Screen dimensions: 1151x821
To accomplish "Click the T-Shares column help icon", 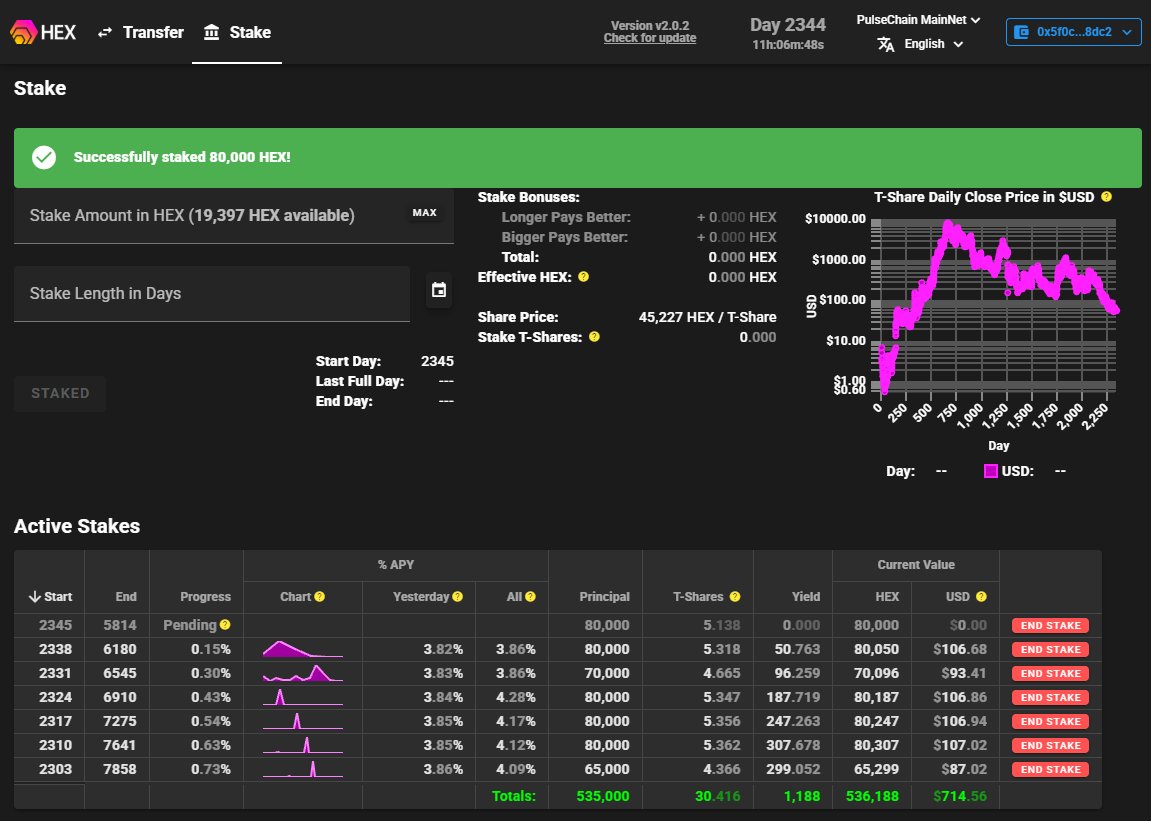I will point(735,597).
